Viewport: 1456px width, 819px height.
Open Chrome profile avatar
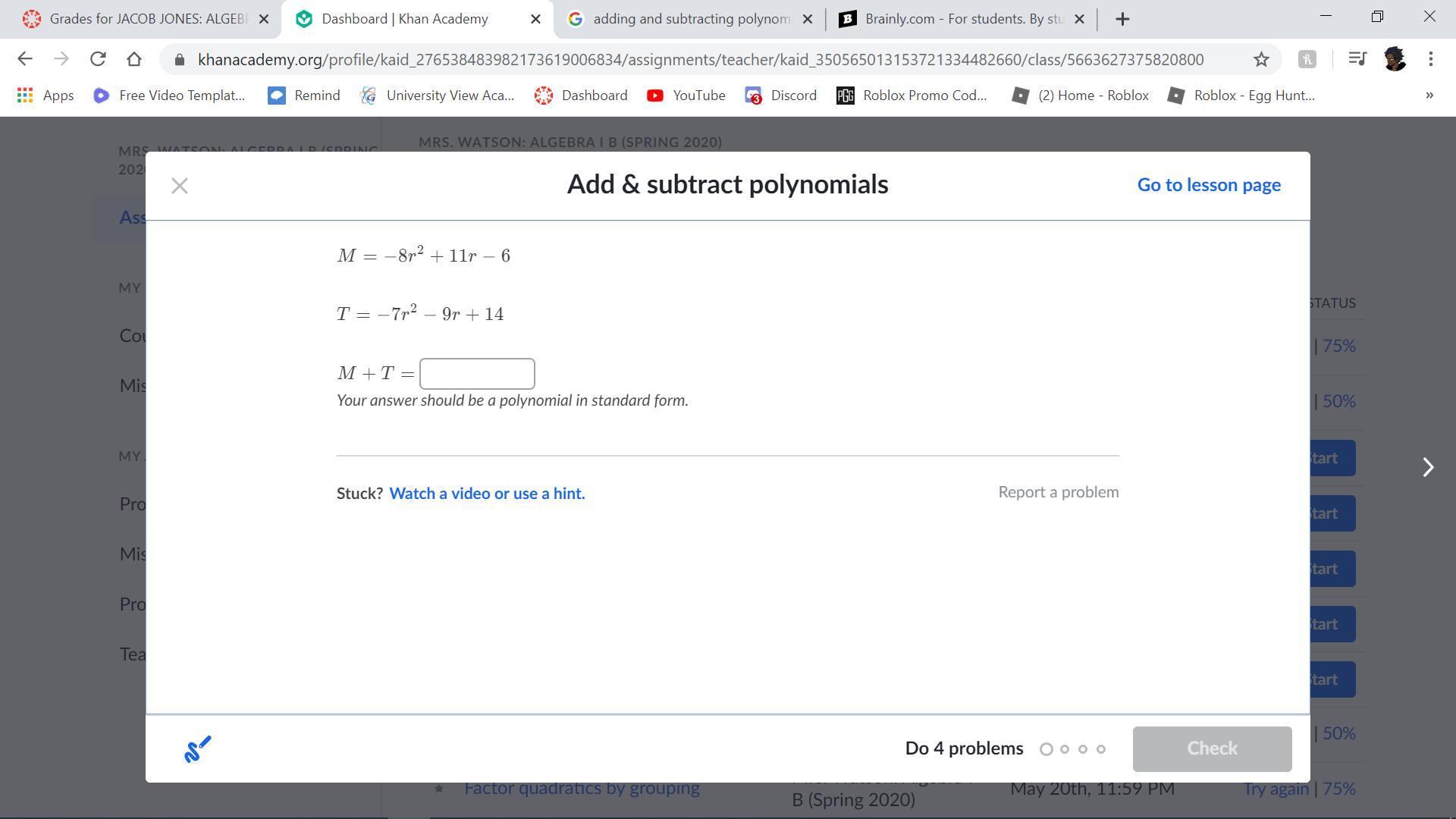1394,59
